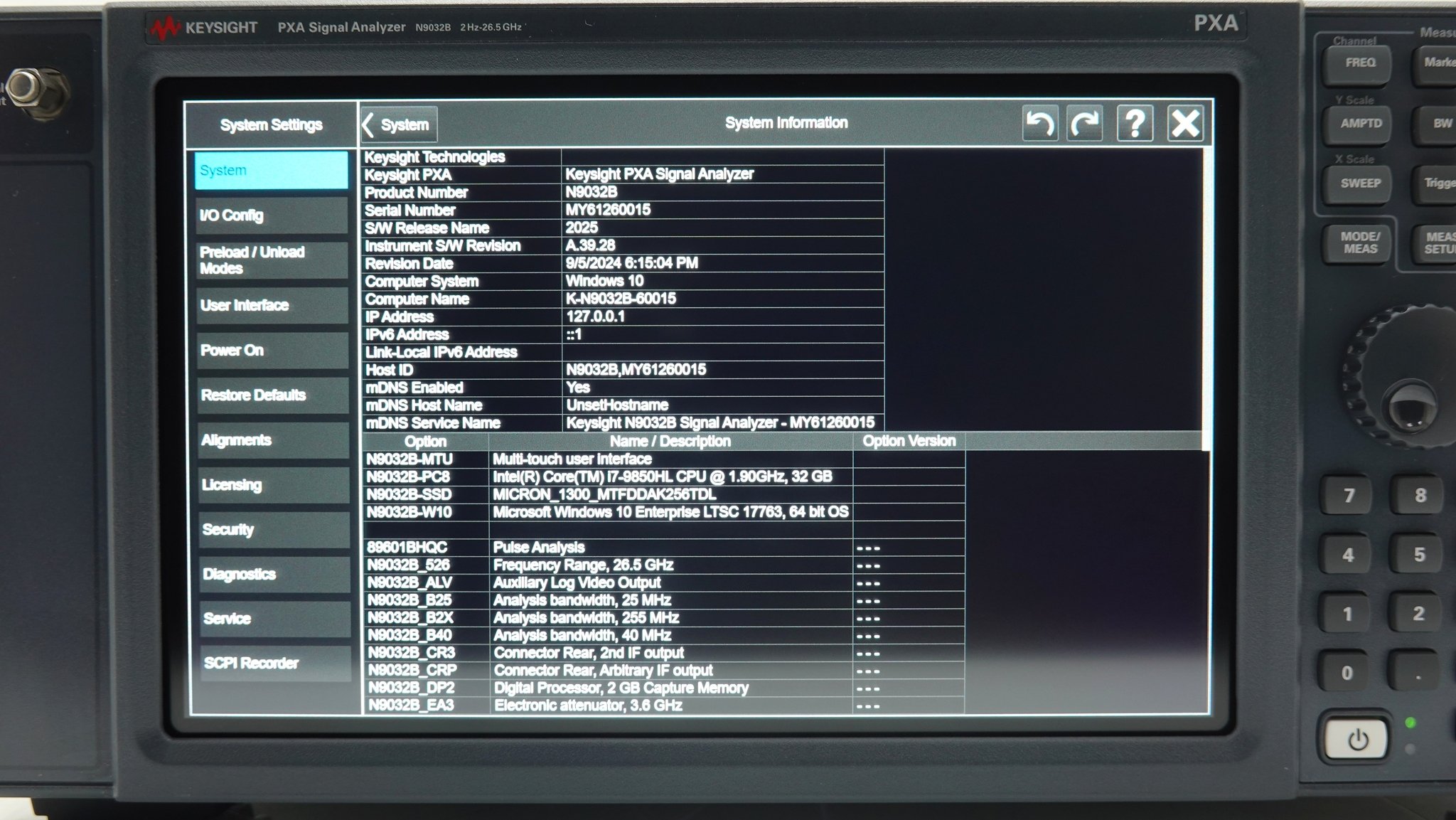Image resolution: width=1456 pixels, height=820 pixels.
Task: Go back using the System back chevron
Action: click(397, 125)
